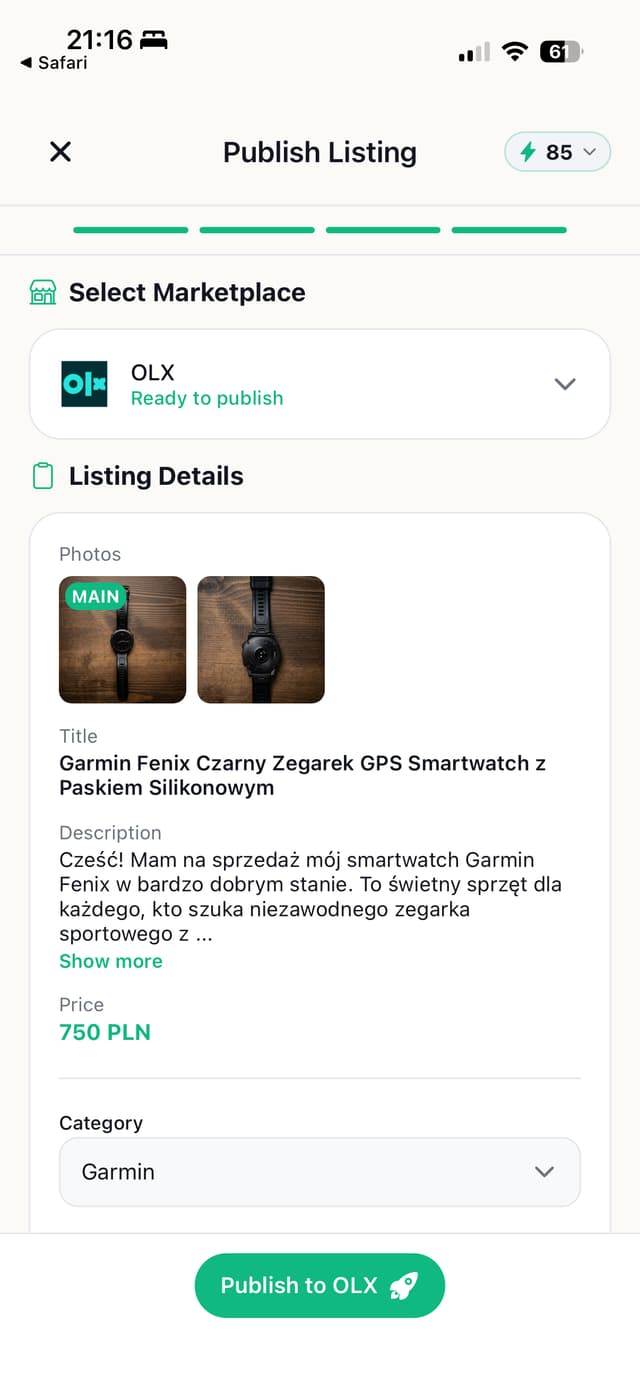Close the listing with the X button
The height and width of the screenshot is (1391, 640).
click(60, 152)
